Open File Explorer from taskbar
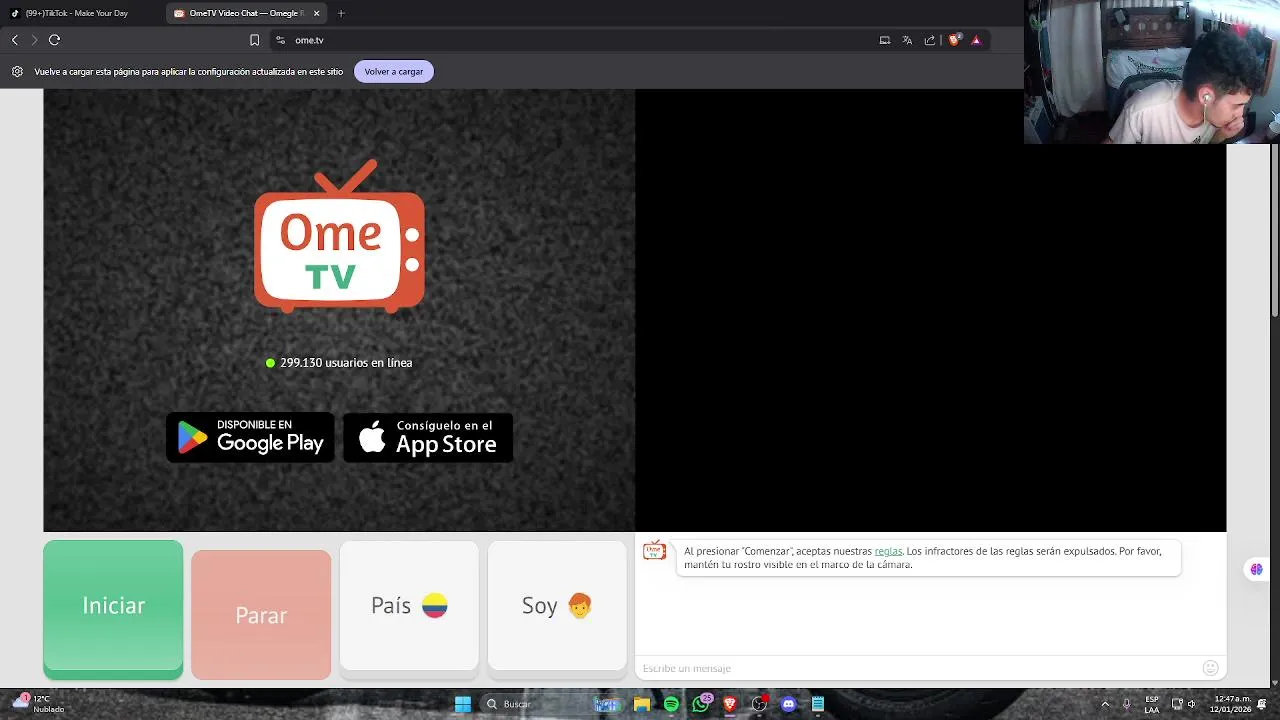 coord(642,704)
